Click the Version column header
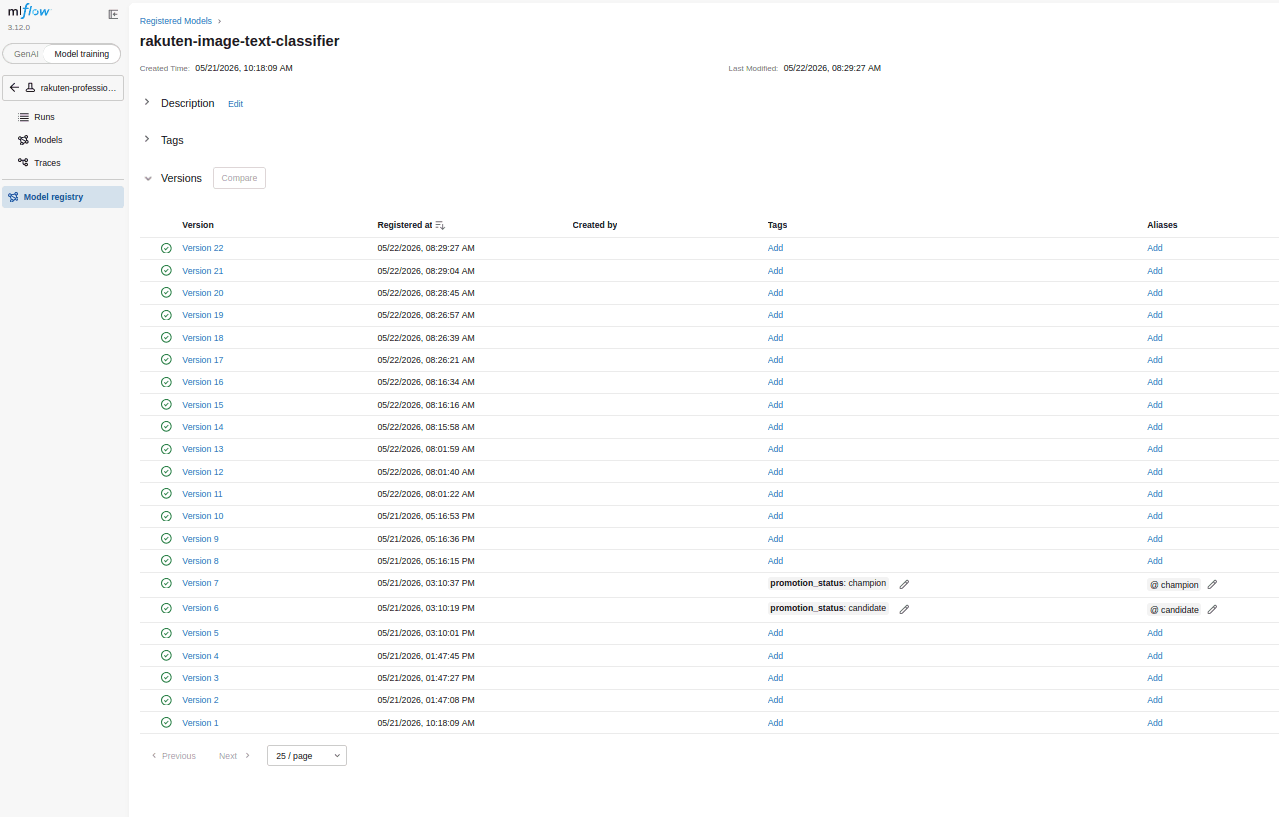The width and height of the screenshot is (1279, 817). [198, 225]
